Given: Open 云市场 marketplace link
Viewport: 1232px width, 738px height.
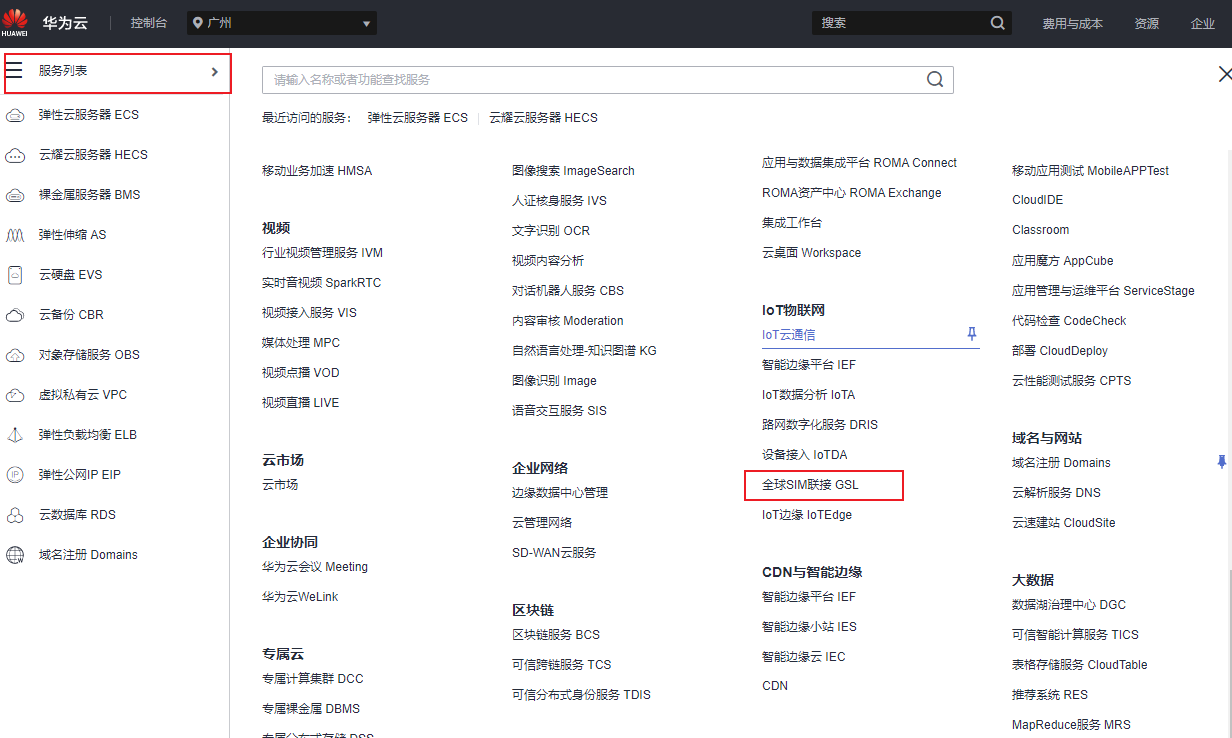Looking at the screenshot, I should 280,485.
